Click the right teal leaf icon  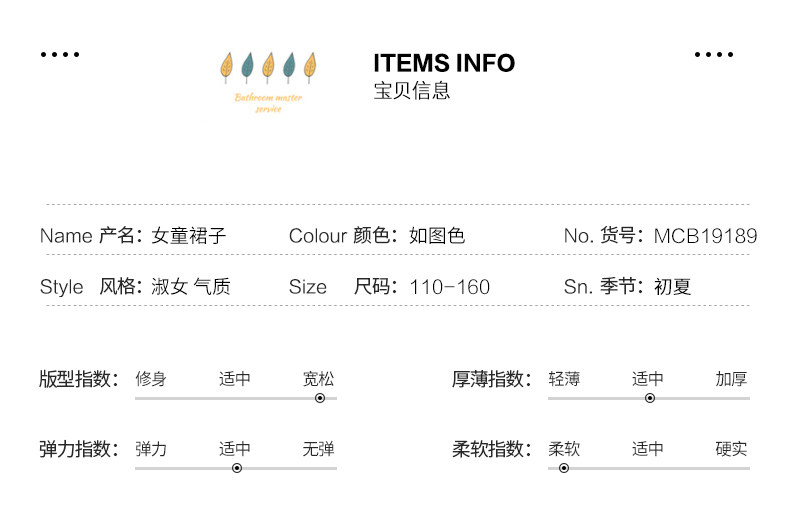289,66
